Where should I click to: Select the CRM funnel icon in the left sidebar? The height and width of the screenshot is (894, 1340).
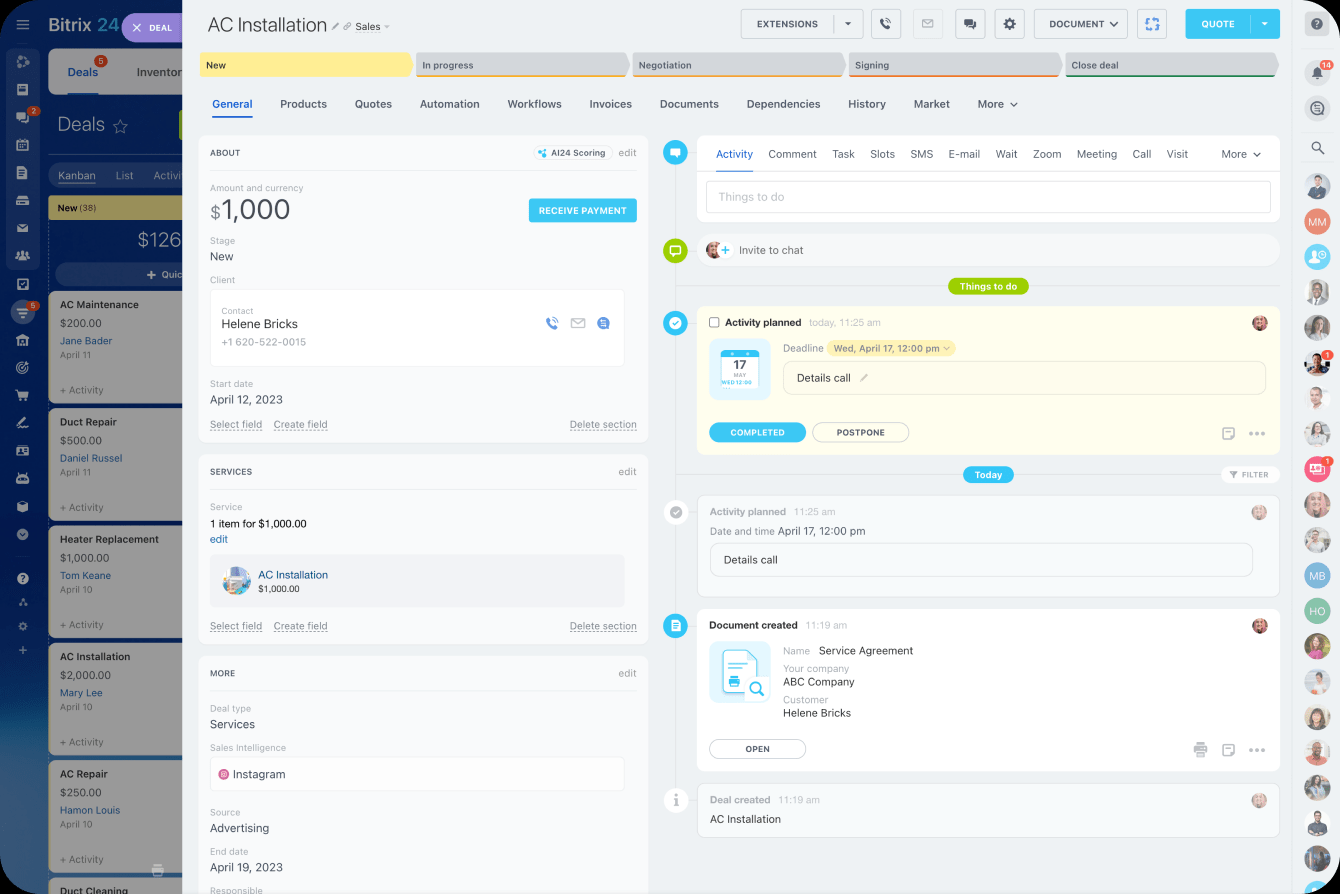click(x=22, y=312)
